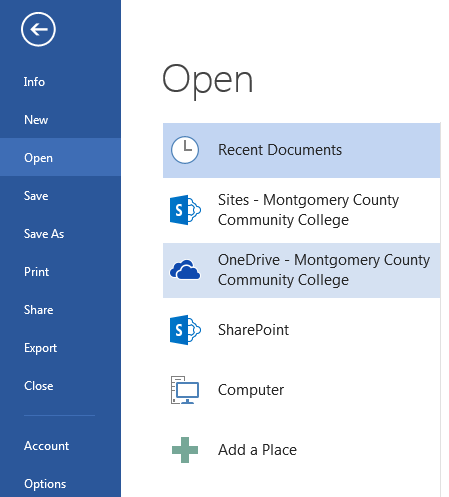Viewport: 449px width, 497px height.
Task: Click the SharePoint place logo icon
Action: point(185,330)
